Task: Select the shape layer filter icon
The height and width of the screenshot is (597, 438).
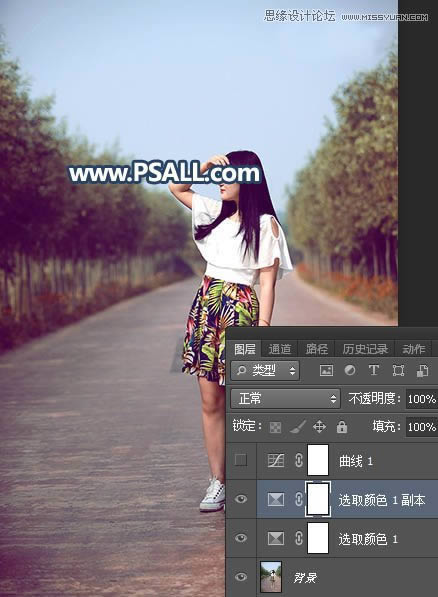Action: tap(398, 370)
